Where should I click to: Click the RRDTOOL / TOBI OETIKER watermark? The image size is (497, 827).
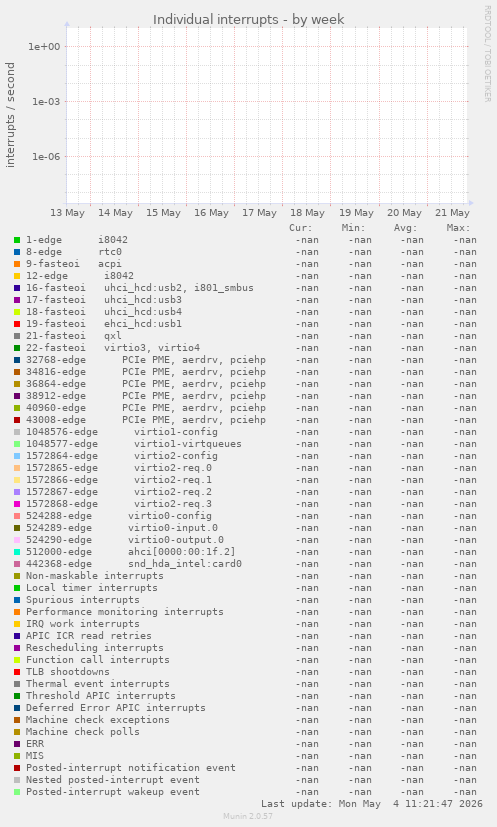[x=488, y=54]
